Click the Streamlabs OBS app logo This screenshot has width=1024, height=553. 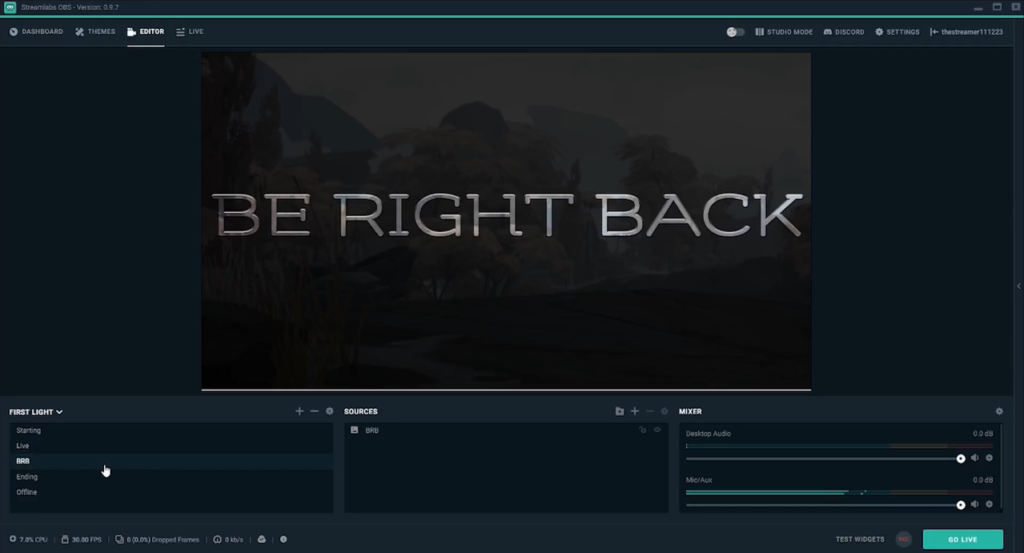[x=10, y=7]
